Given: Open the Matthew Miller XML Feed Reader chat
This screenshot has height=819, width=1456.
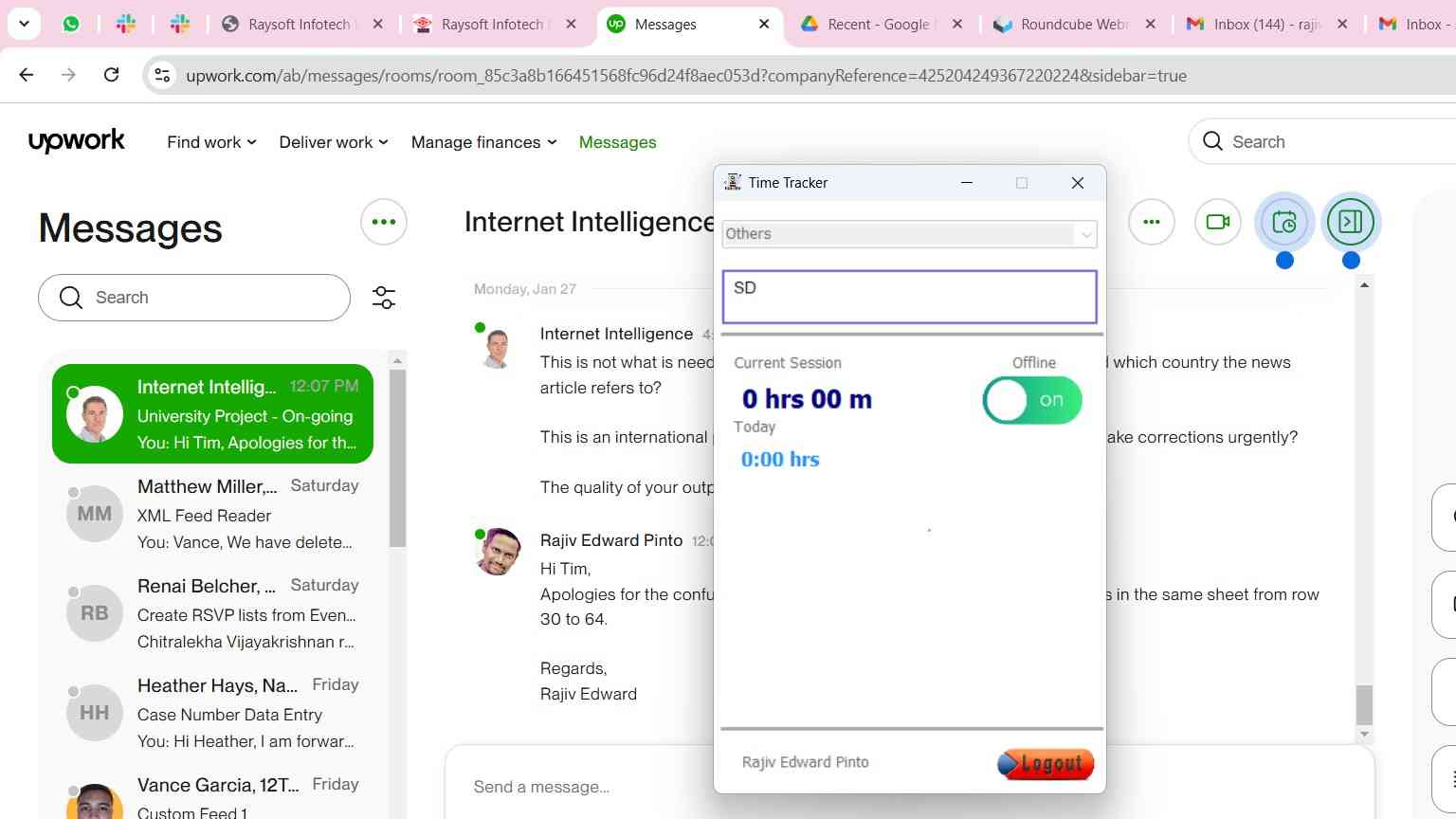Looking at the screenshot, I should [x=212, y=514].
